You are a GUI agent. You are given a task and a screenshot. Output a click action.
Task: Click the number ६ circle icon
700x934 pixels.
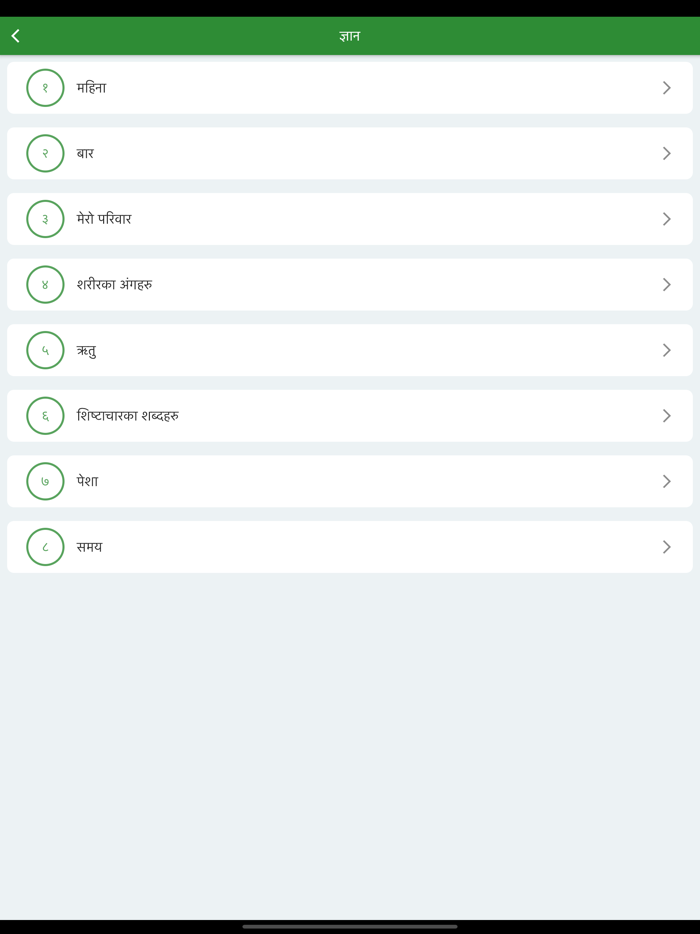(45, 416)
